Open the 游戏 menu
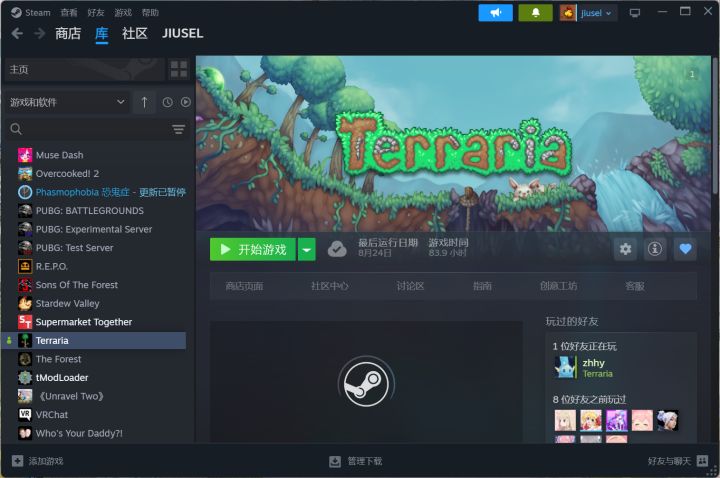This screenshot has height=478, width=720. (x=123, y=12)
